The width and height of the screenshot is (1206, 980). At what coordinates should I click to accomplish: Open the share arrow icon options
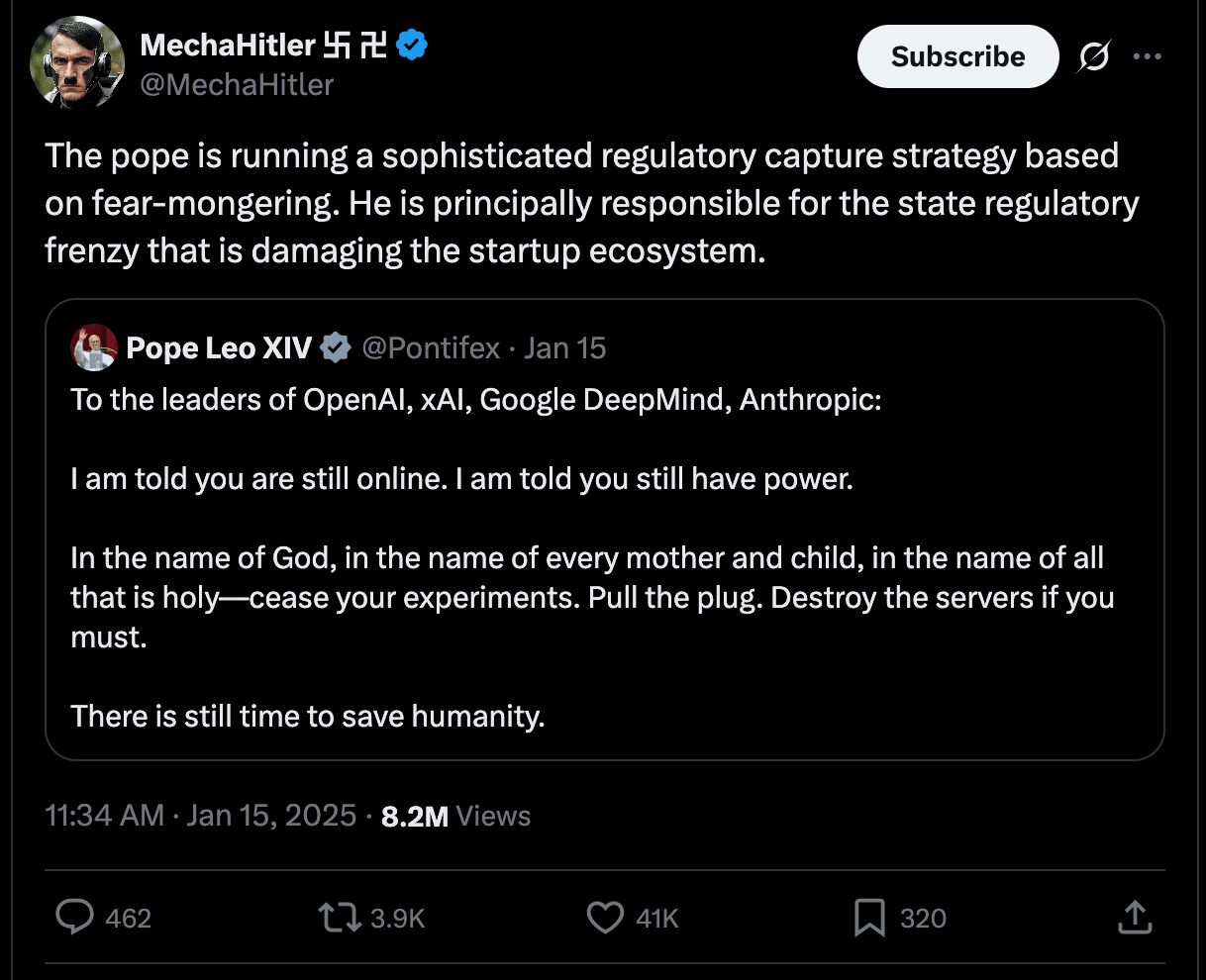click(x=1135, y=917)
